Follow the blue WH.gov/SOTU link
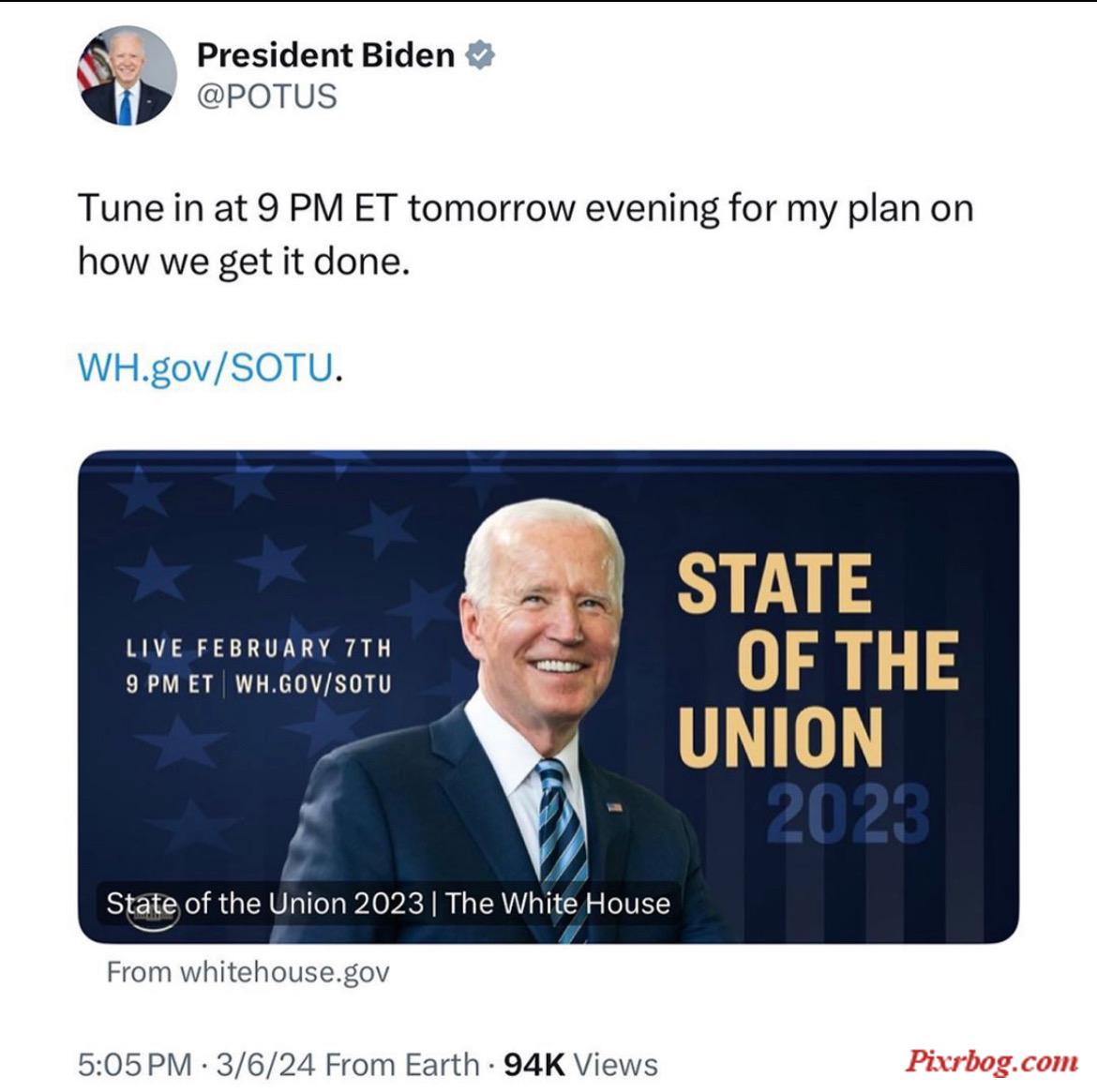This screenshot has width=1097, height=1092. pos(205,366)
